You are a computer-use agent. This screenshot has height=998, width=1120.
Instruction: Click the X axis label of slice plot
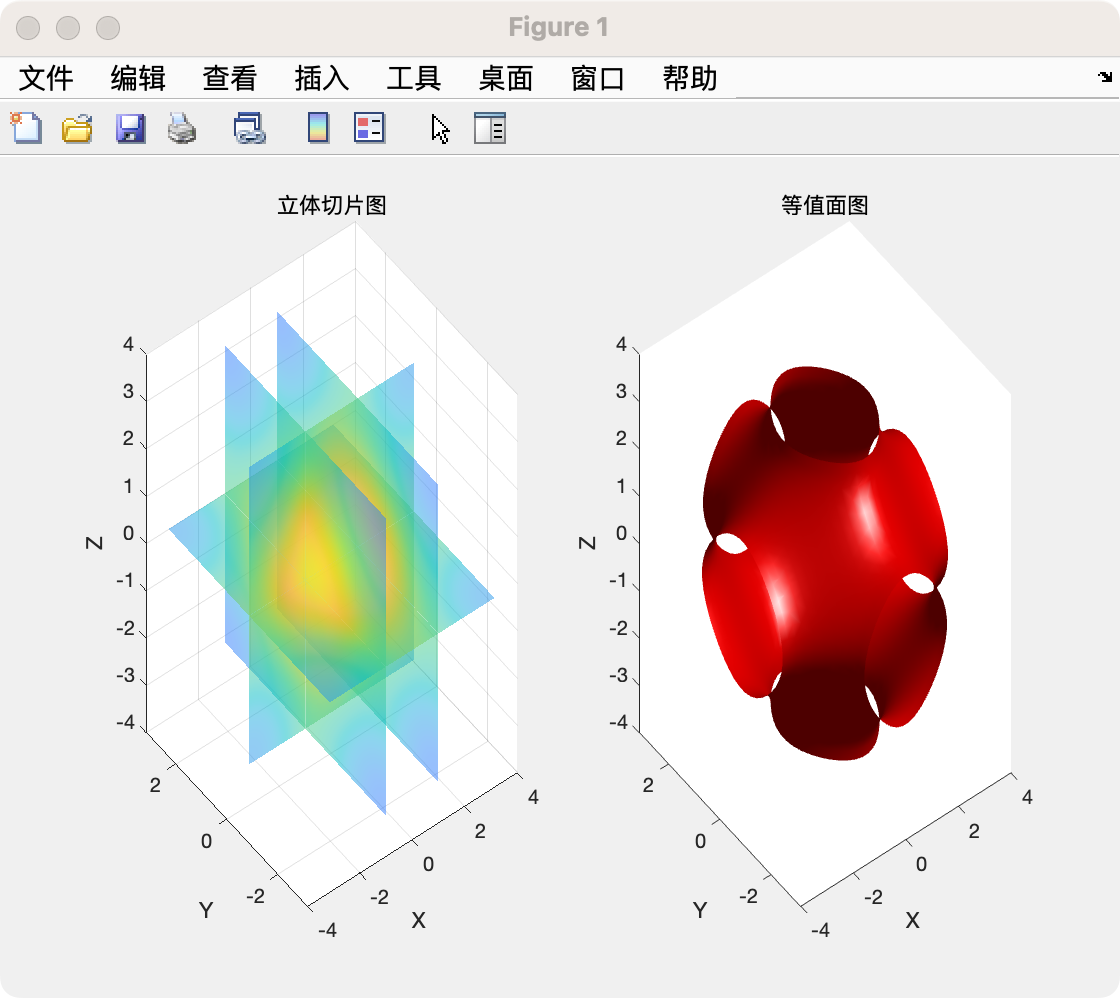point(419,920)
